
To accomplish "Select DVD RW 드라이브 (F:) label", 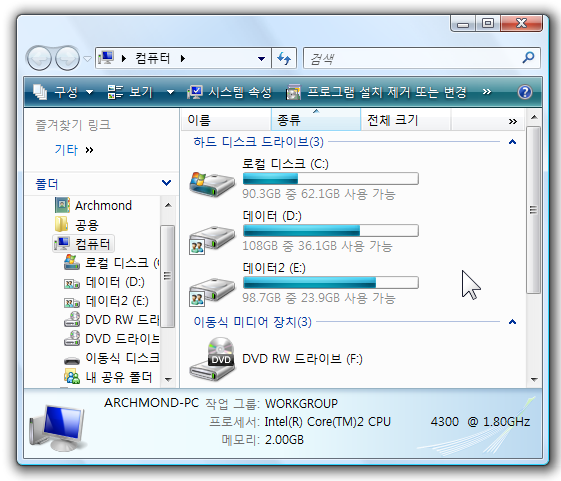I will (302, 359).
